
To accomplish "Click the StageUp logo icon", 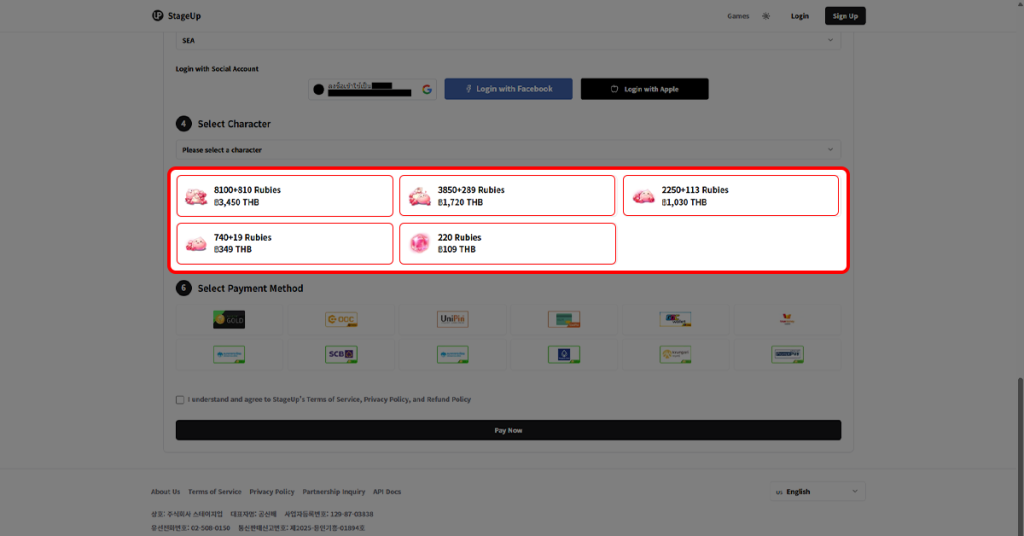I will 158,16.
